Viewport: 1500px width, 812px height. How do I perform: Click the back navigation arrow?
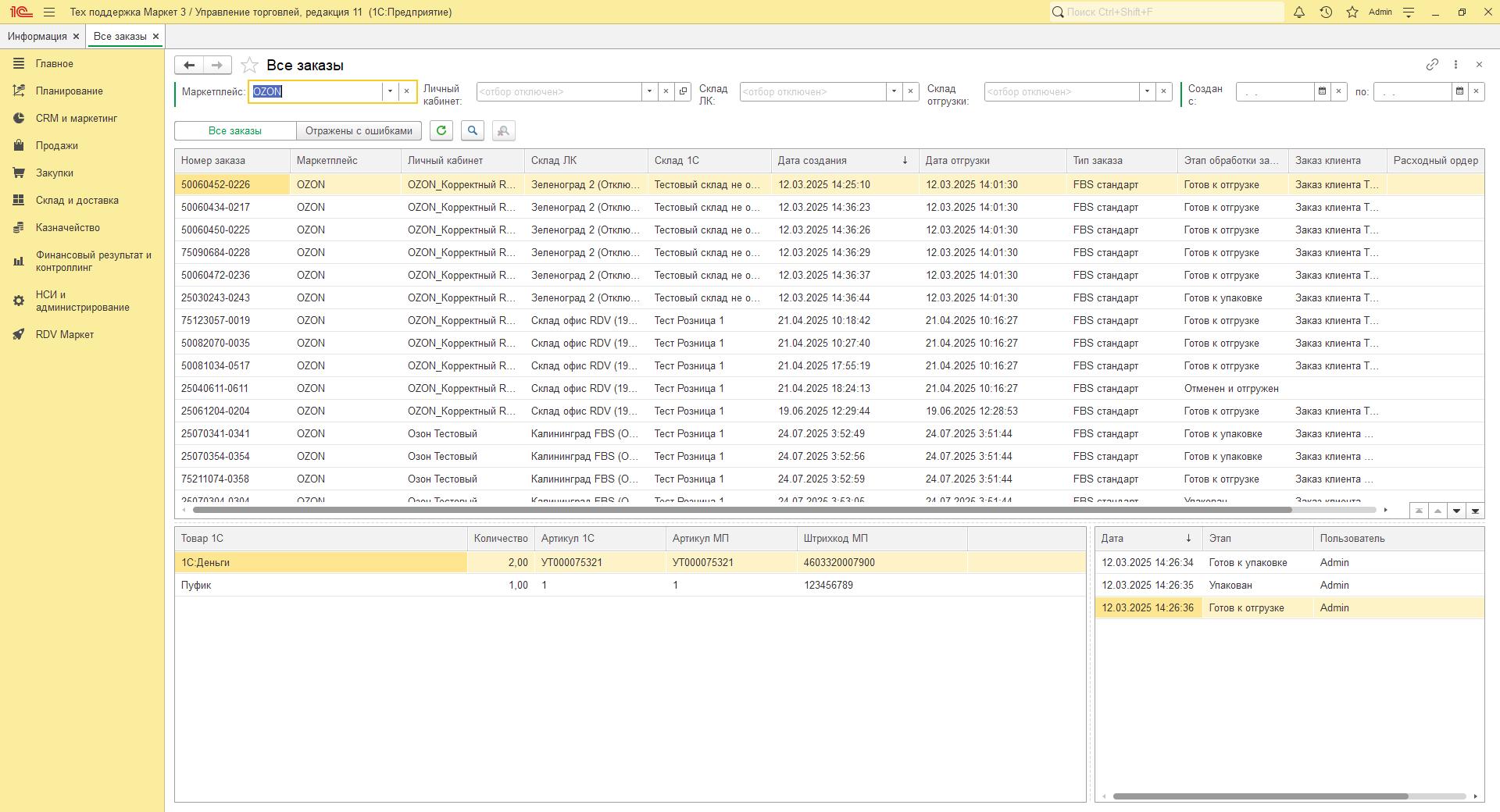click(189, 66)
